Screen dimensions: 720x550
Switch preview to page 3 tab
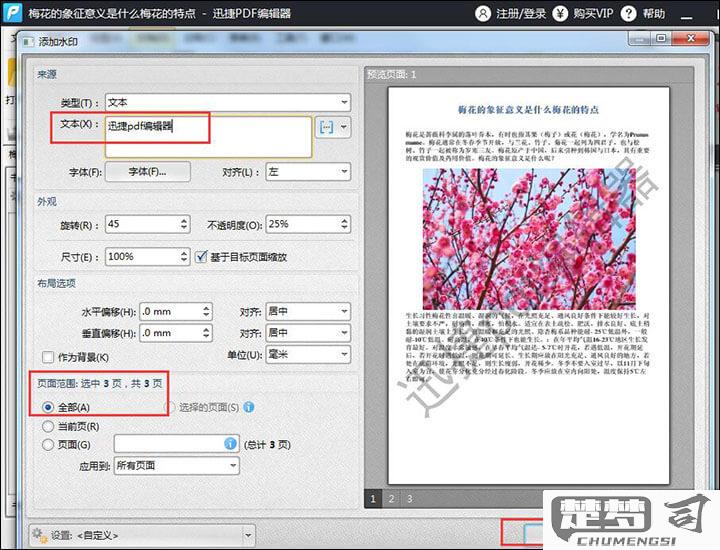click(x=410, y=499)
